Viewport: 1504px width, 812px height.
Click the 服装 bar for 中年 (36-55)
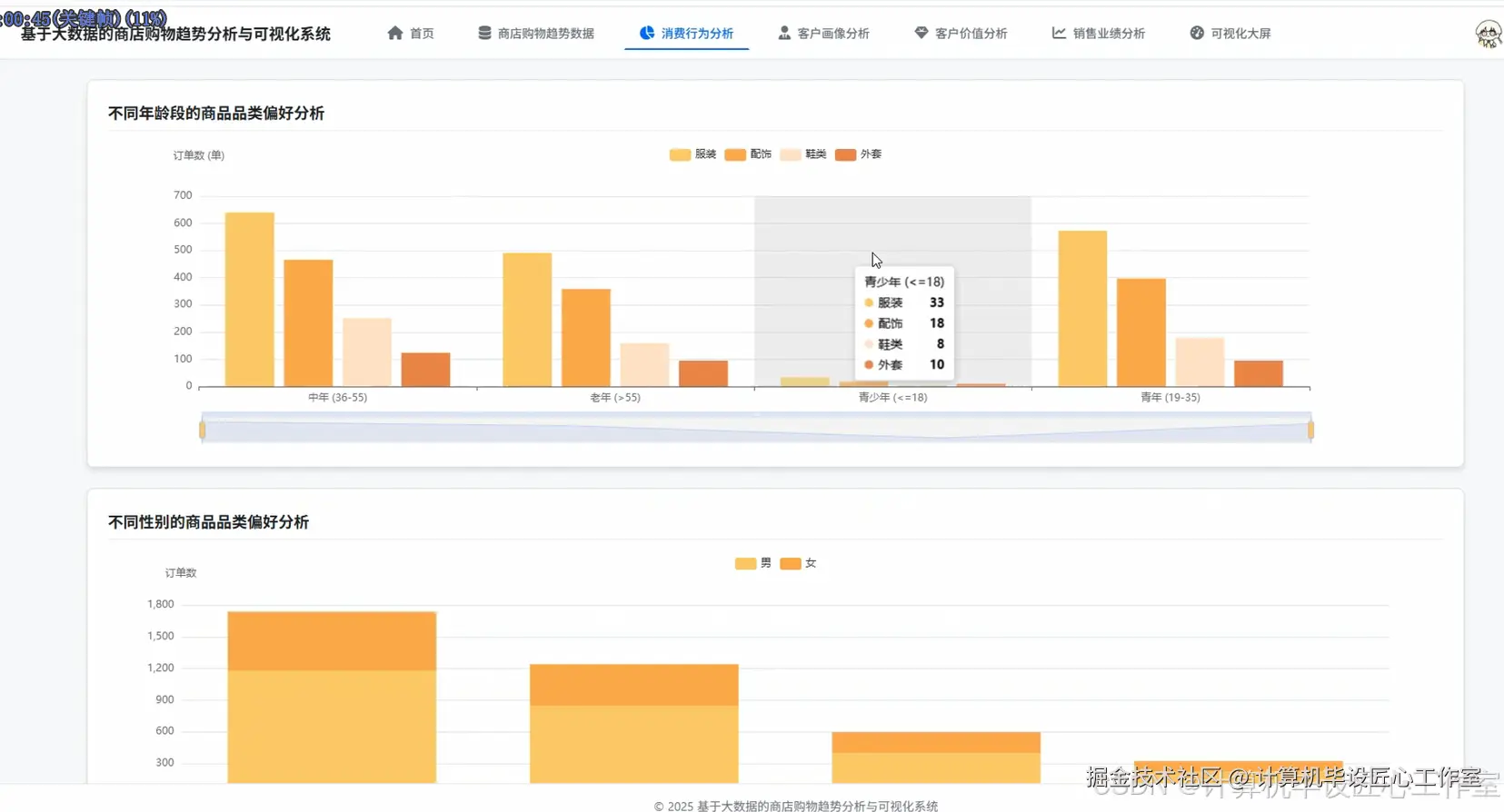250,300
